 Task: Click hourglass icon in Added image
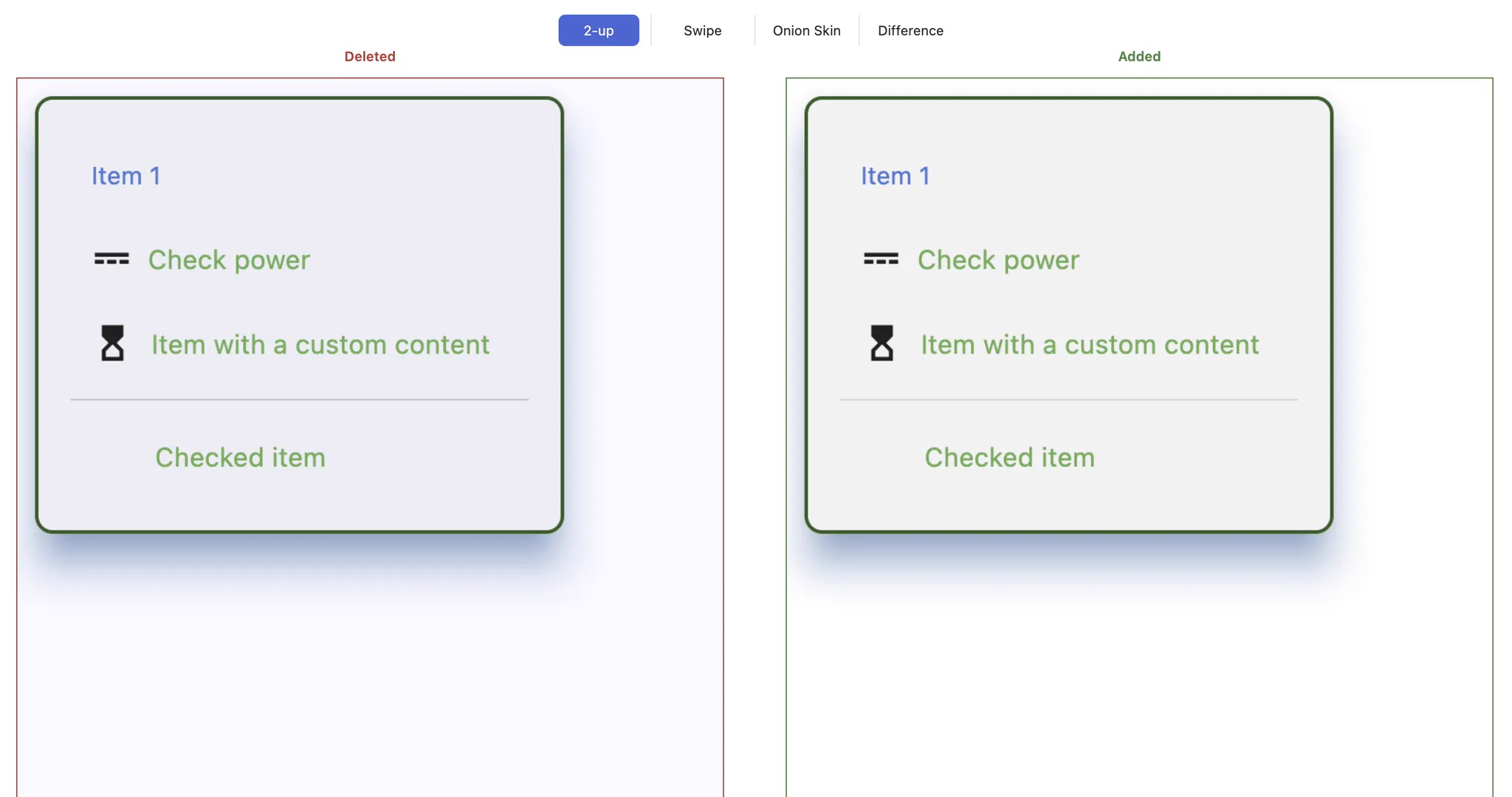[882, 343]
